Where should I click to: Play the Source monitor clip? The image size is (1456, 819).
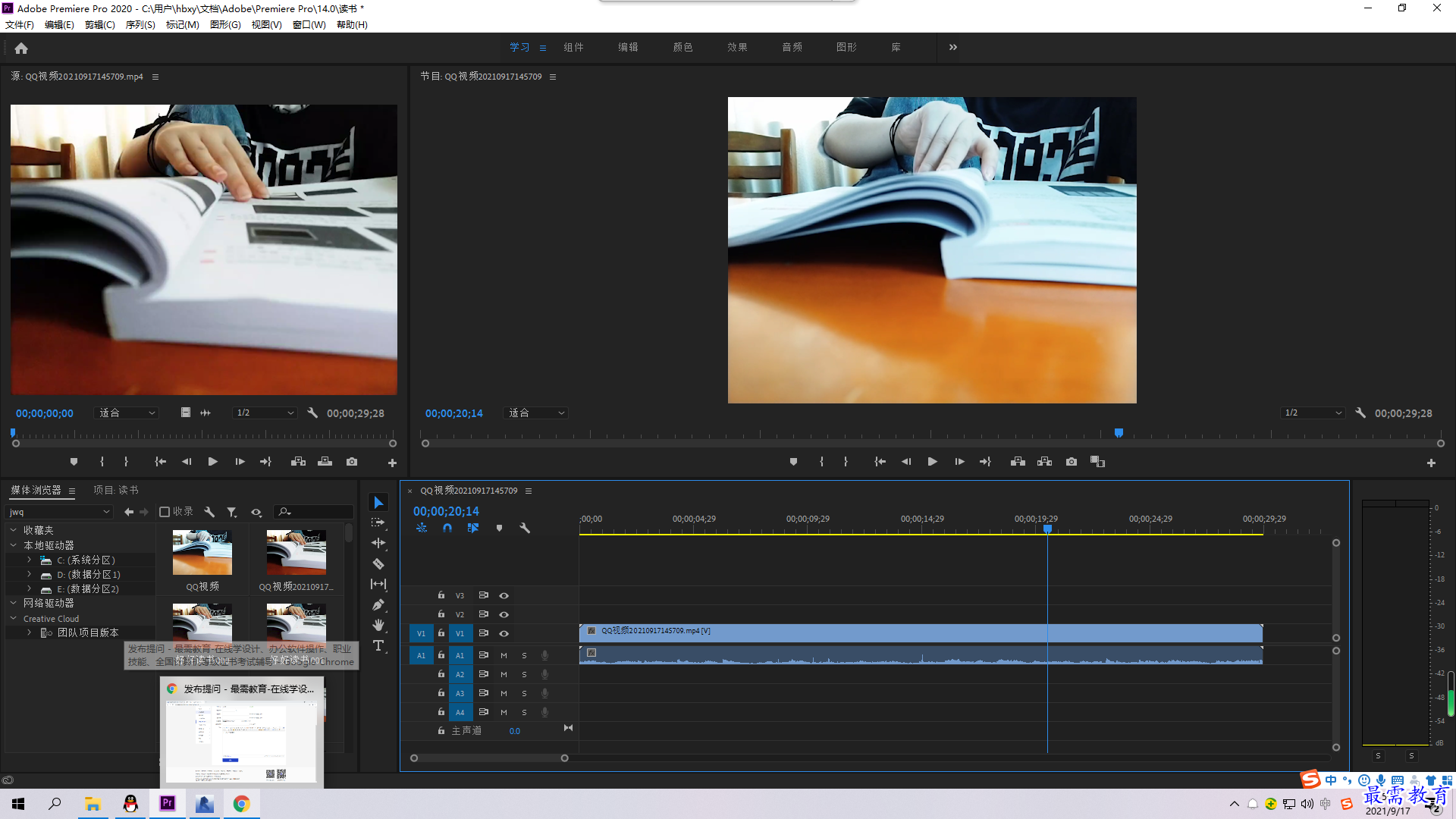point(213,462)
